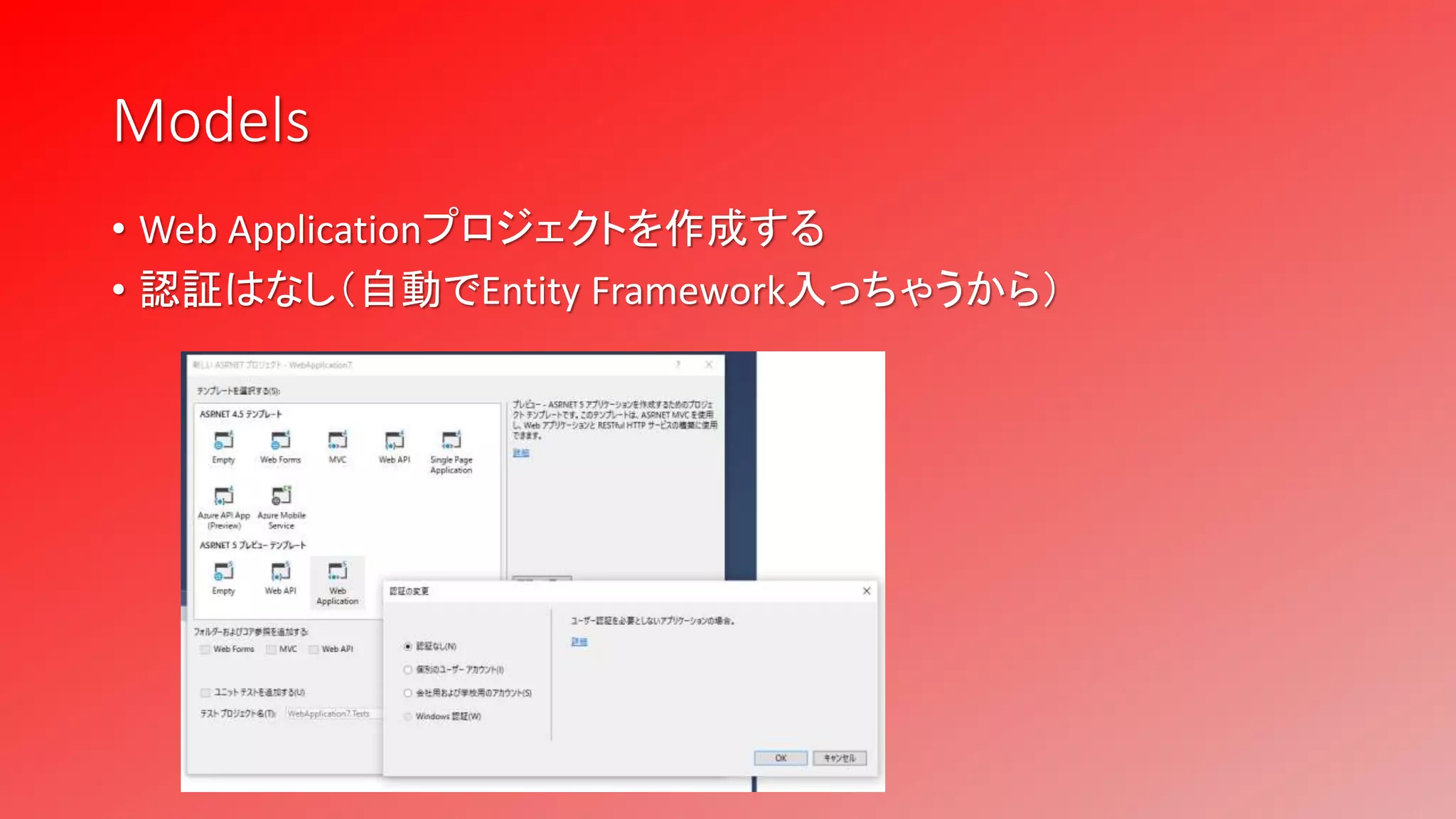Select the ASP.NET 4.5 Web API template
The image size is (1456, 819).
tap(394, 446)
